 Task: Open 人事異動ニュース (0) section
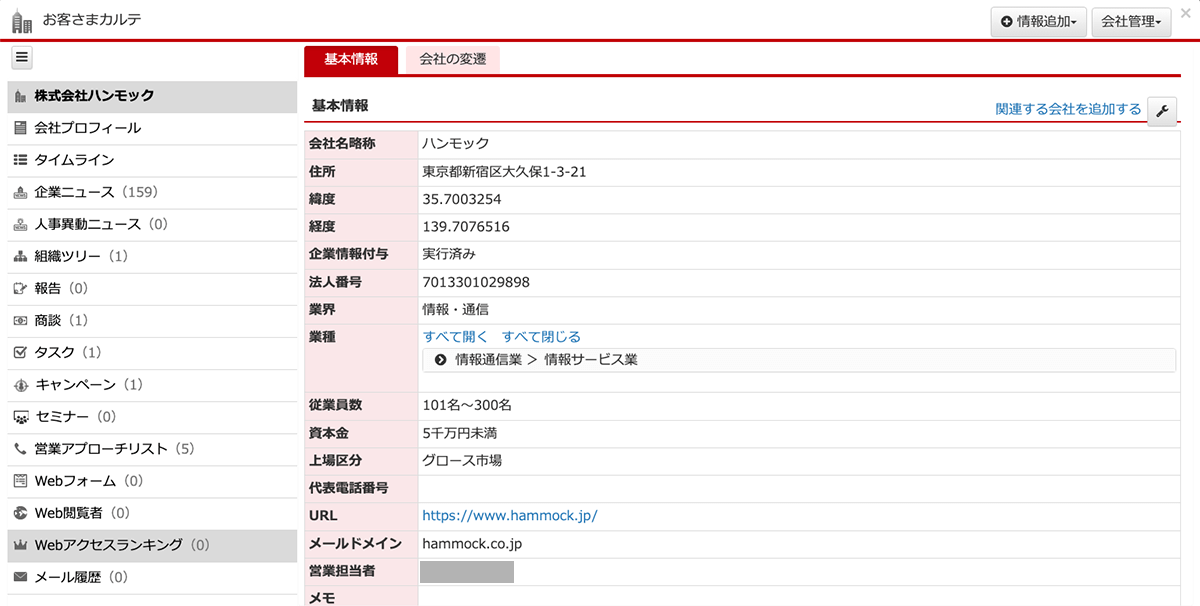(x=152, y=224)
